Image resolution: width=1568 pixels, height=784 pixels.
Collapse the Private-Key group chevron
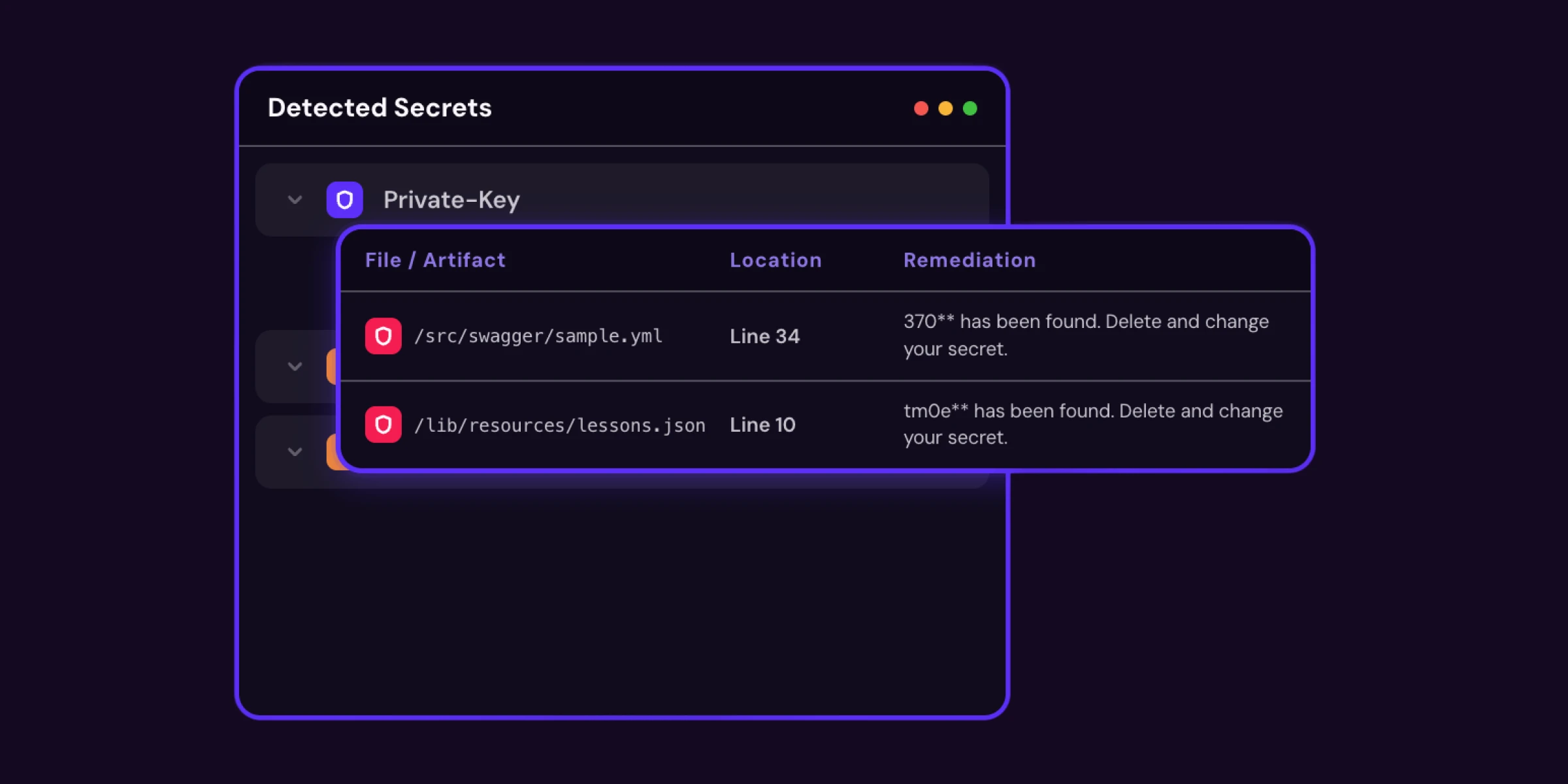click(x=295, y=200)
